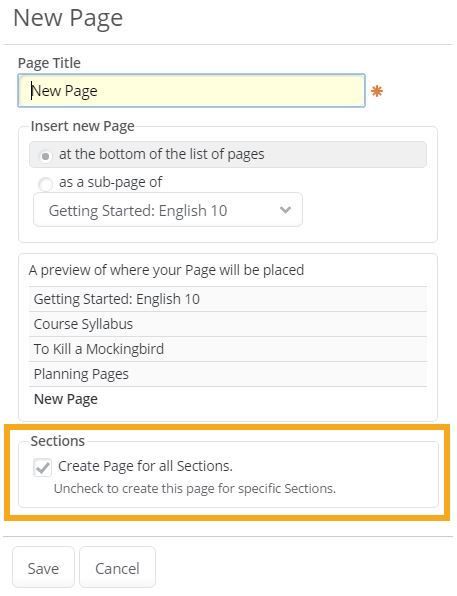Click 'at the bottom of the list of pages' label
The width and height of the screenshot is (457, 596).
pos(162,154)
